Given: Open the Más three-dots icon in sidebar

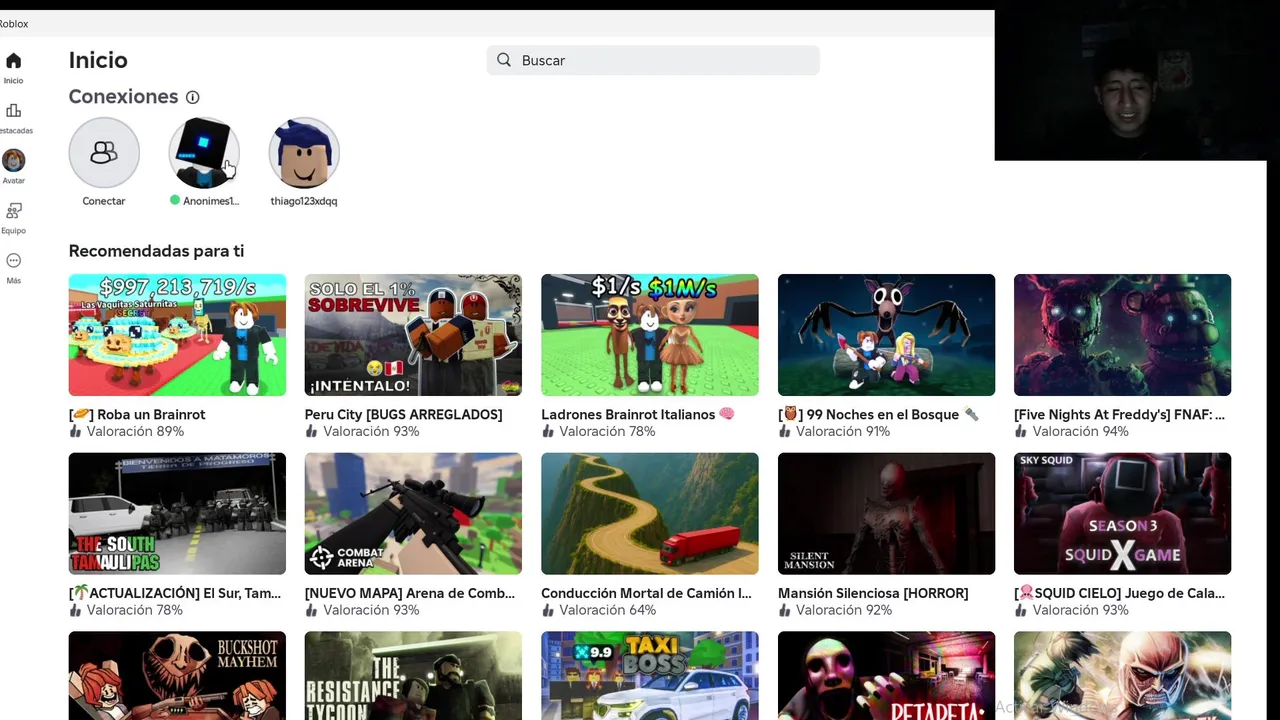Looking at the screenshot, I should [x=13, y=261].
